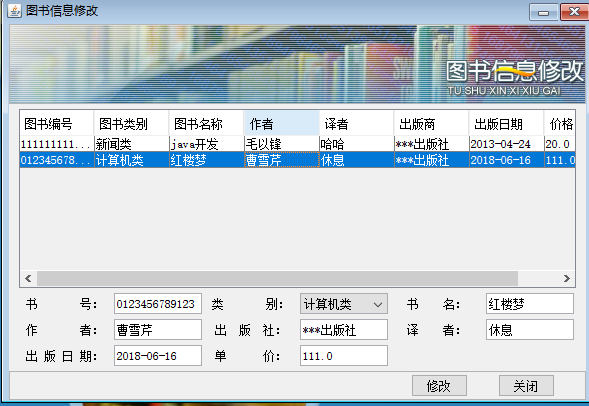The width and height of the screenshot is (589, 406).
Task: Sort by the 图书编号 column header
Action: pyautogui.click(x=56, y=124)
